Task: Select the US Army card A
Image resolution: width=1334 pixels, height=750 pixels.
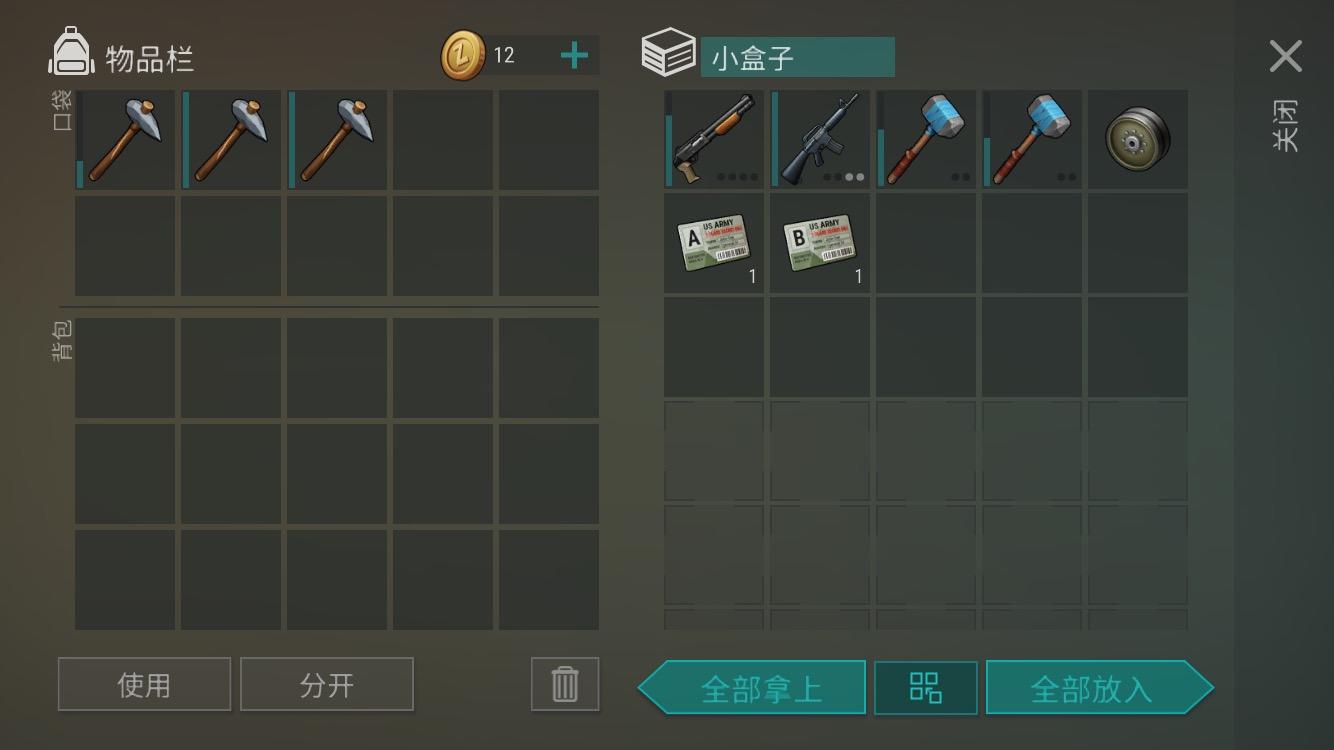Action: click(x=714, y=243)
